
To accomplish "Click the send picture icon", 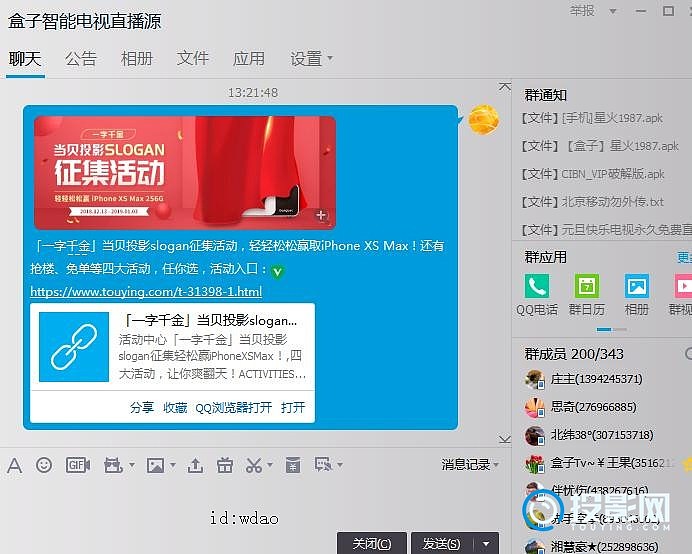I will click(x=155, y=465).
